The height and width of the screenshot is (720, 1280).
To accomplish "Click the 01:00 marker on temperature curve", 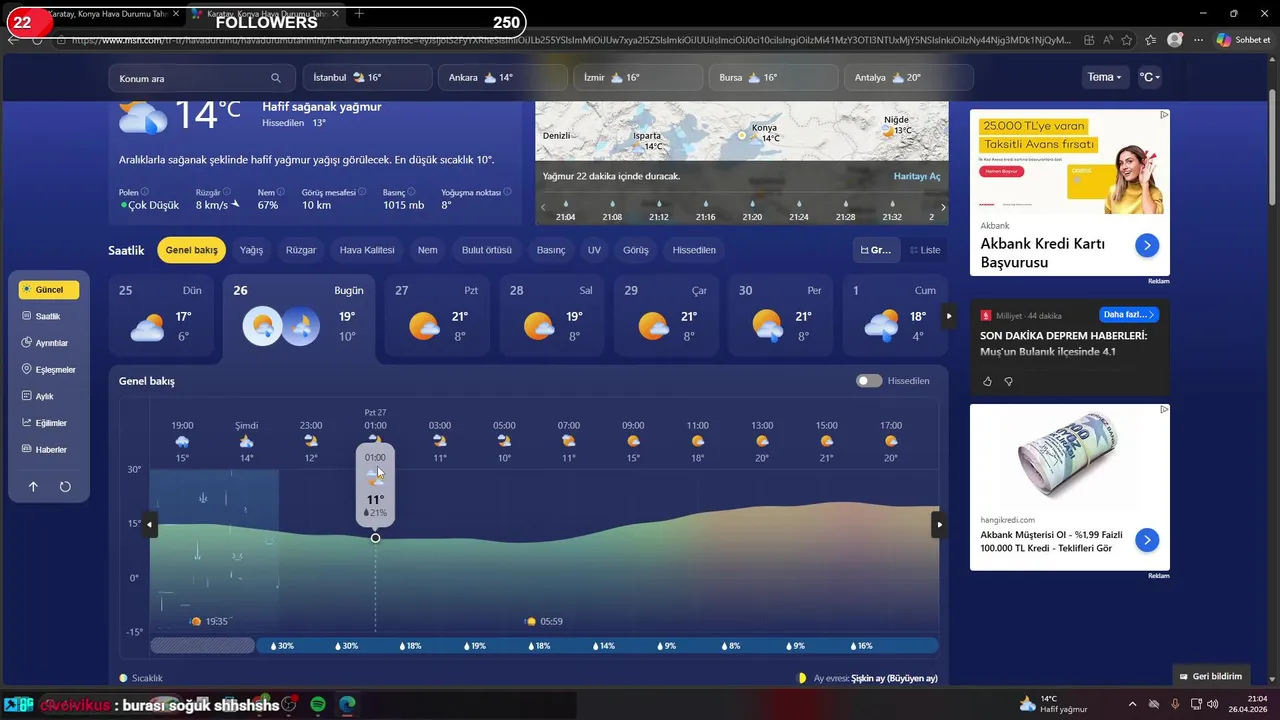I will pos(375,538).
